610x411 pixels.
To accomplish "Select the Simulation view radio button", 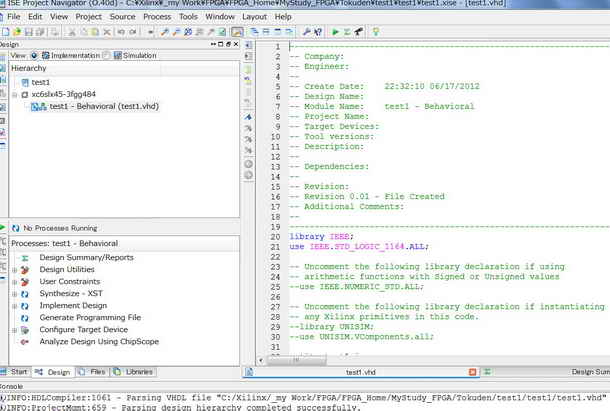I will point(106,56).
